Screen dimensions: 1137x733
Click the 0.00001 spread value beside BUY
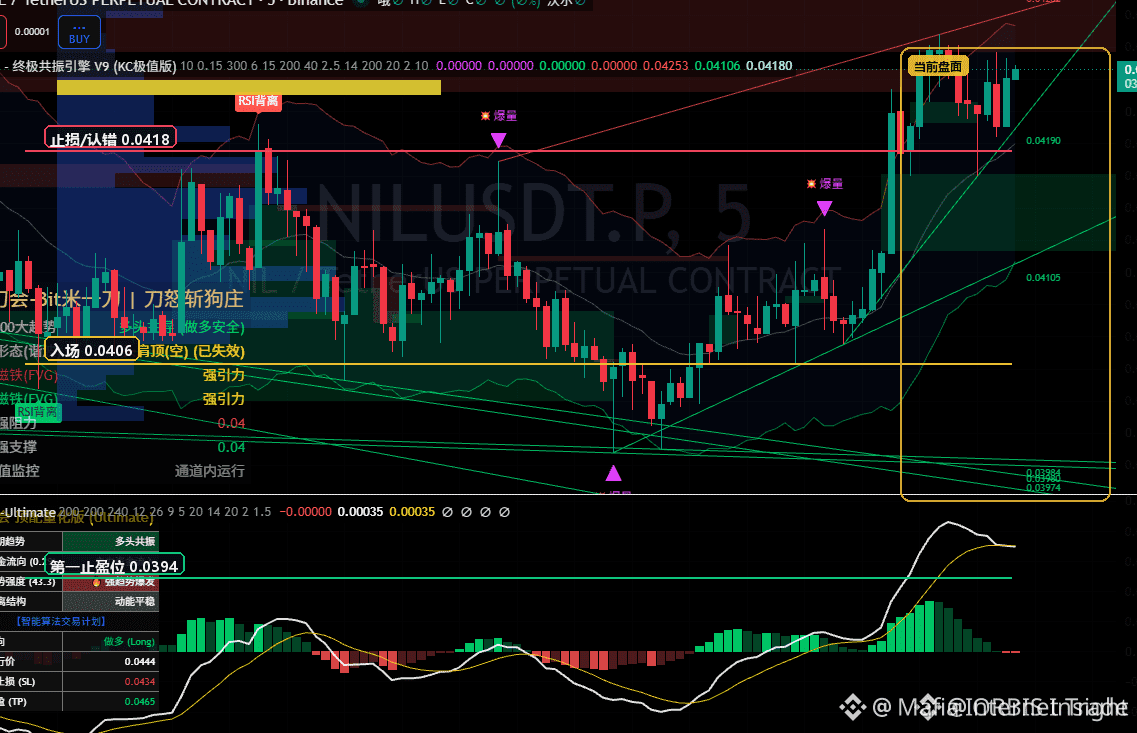click(32, 31)
